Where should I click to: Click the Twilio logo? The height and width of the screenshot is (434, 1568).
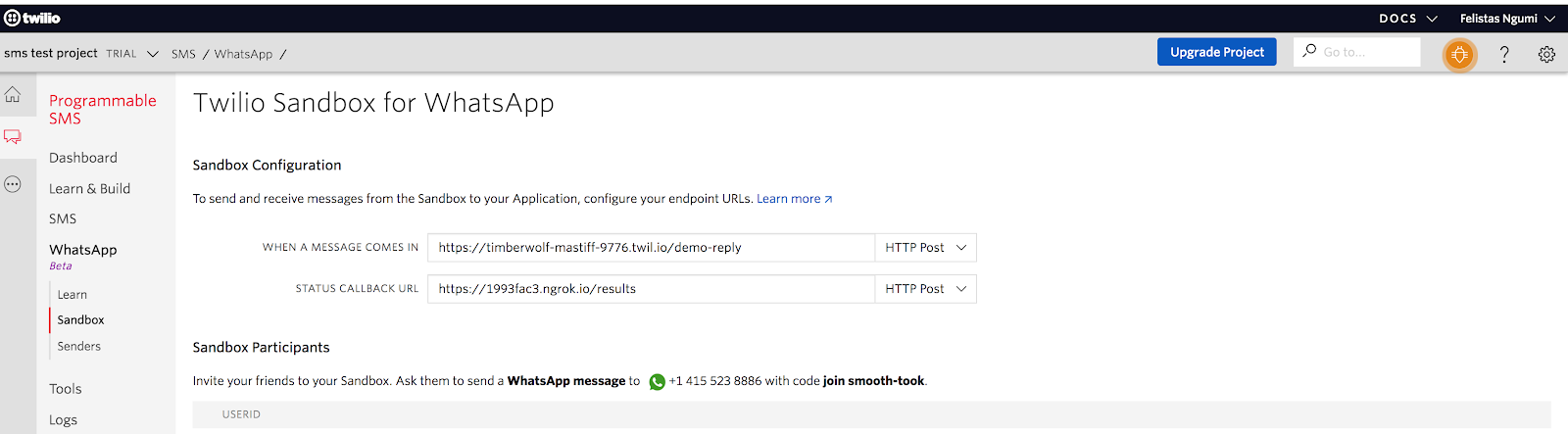[x=32, y=18]
